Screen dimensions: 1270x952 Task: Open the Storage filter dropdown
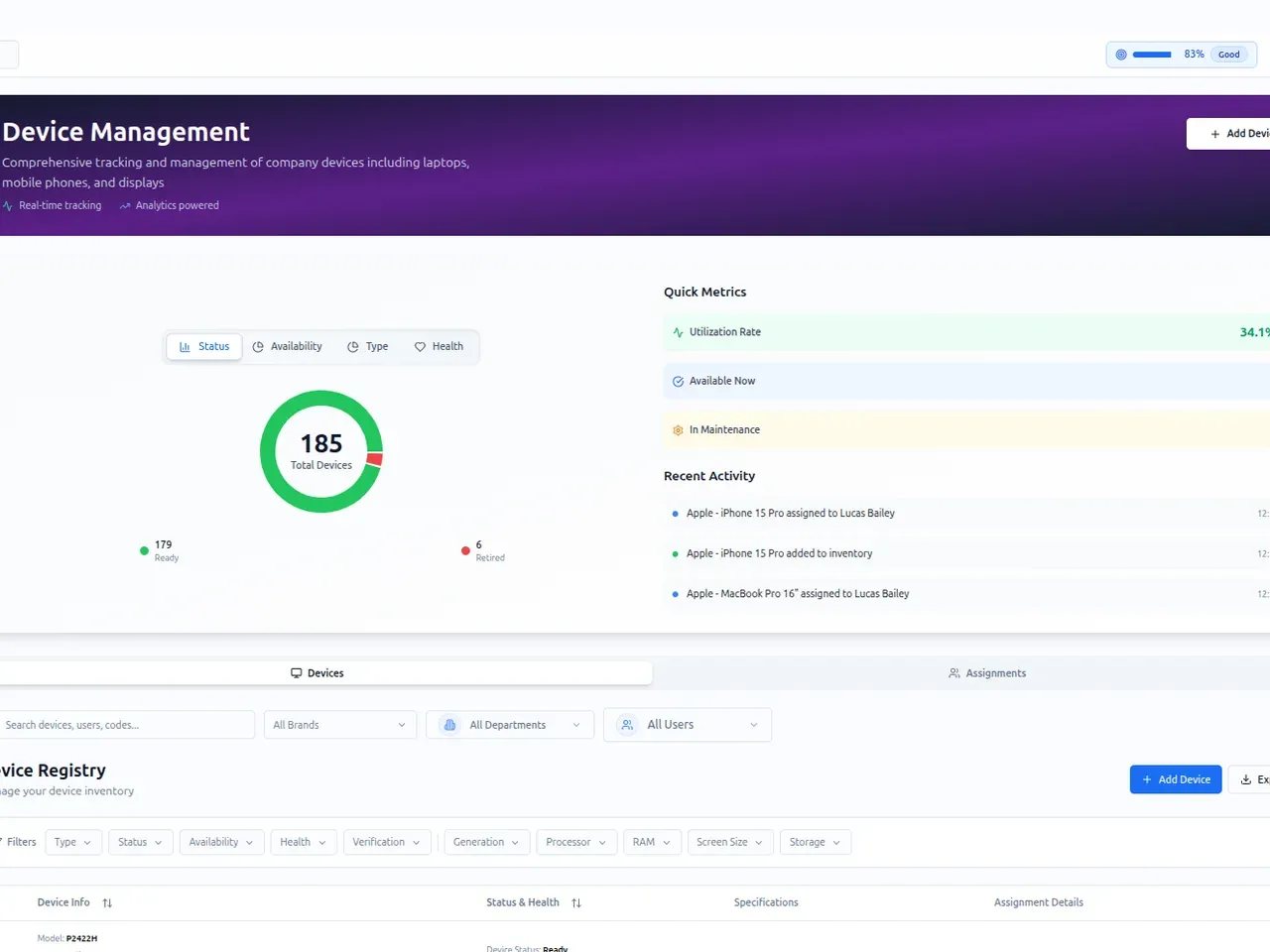[816, 843]
